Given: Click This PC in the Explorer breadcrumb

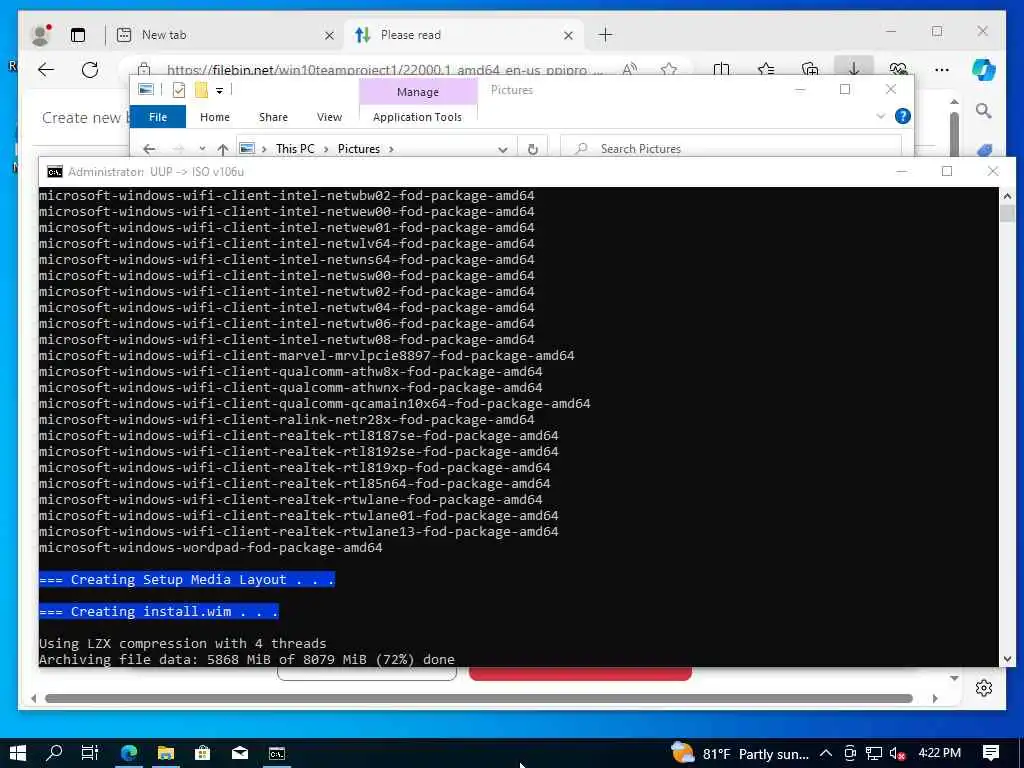Looking at the screenshot, I should [x=295, y=149].
